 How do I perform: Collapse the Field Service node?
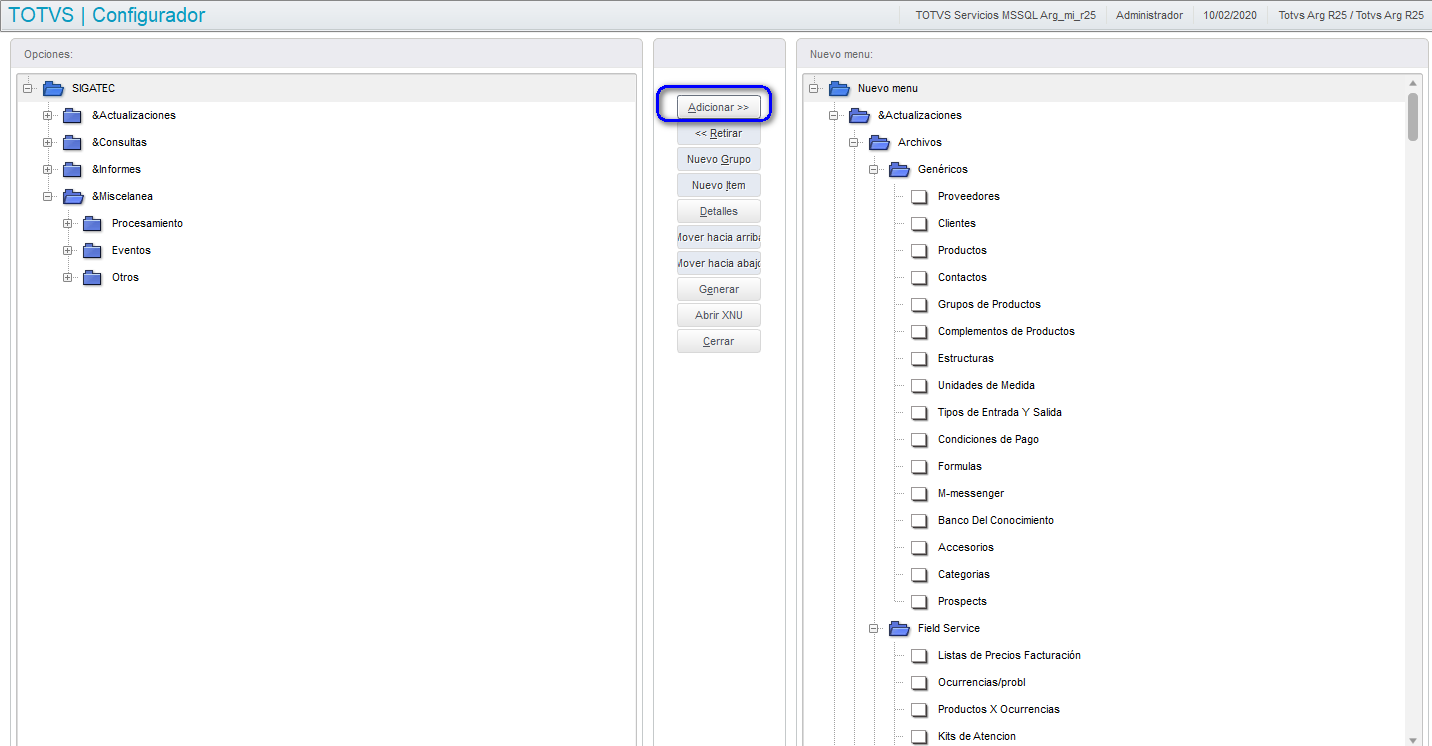click(x=874, y=629)
